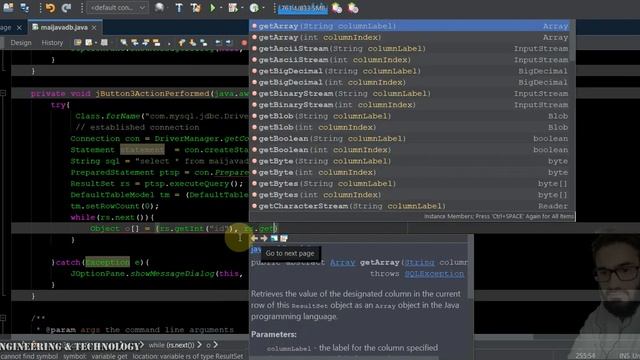
Task: Go to previous Javadoc page
Action: [254, 238]
